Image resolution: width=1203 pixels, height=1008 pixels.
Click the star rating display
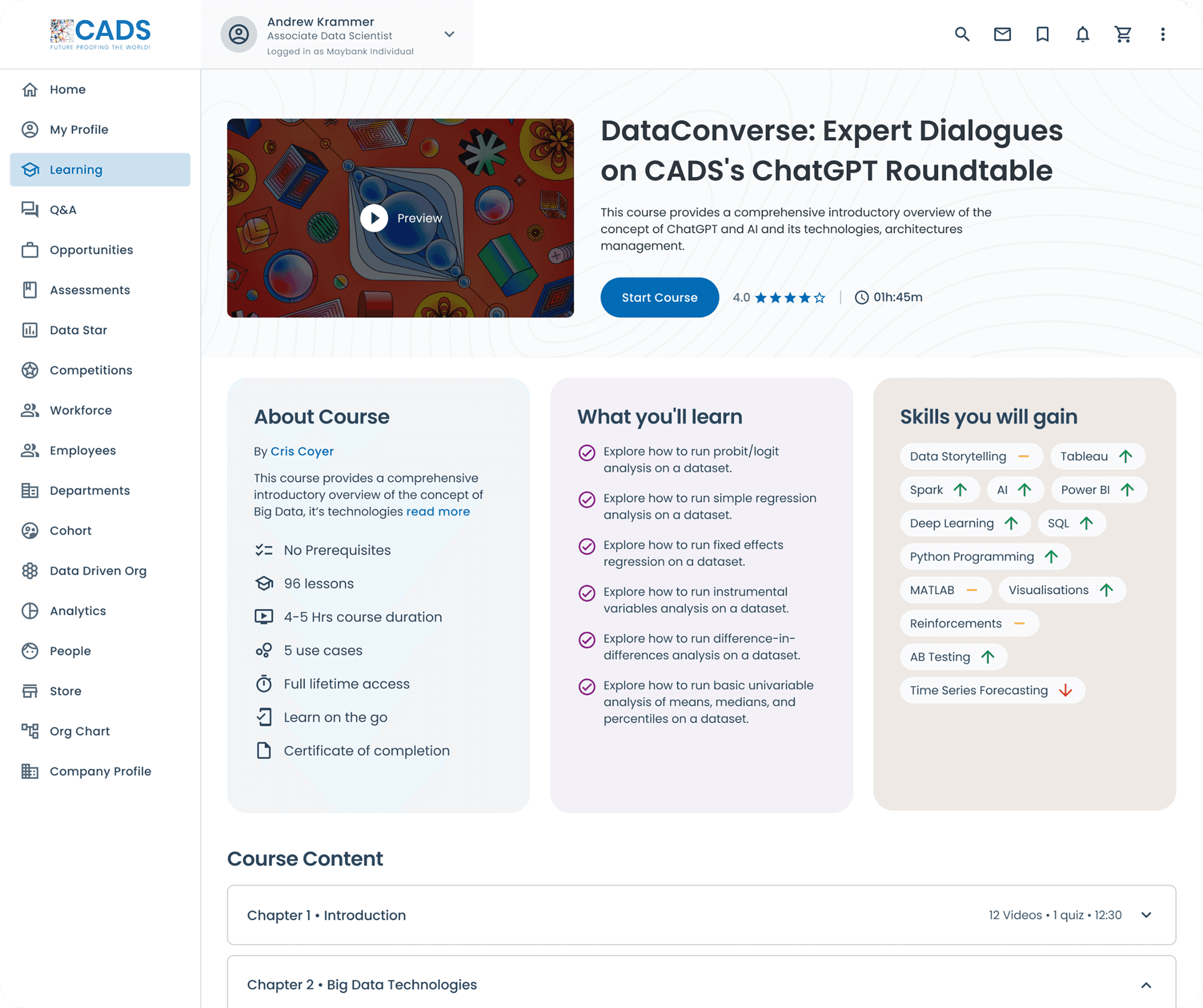(x=790, y=298)
